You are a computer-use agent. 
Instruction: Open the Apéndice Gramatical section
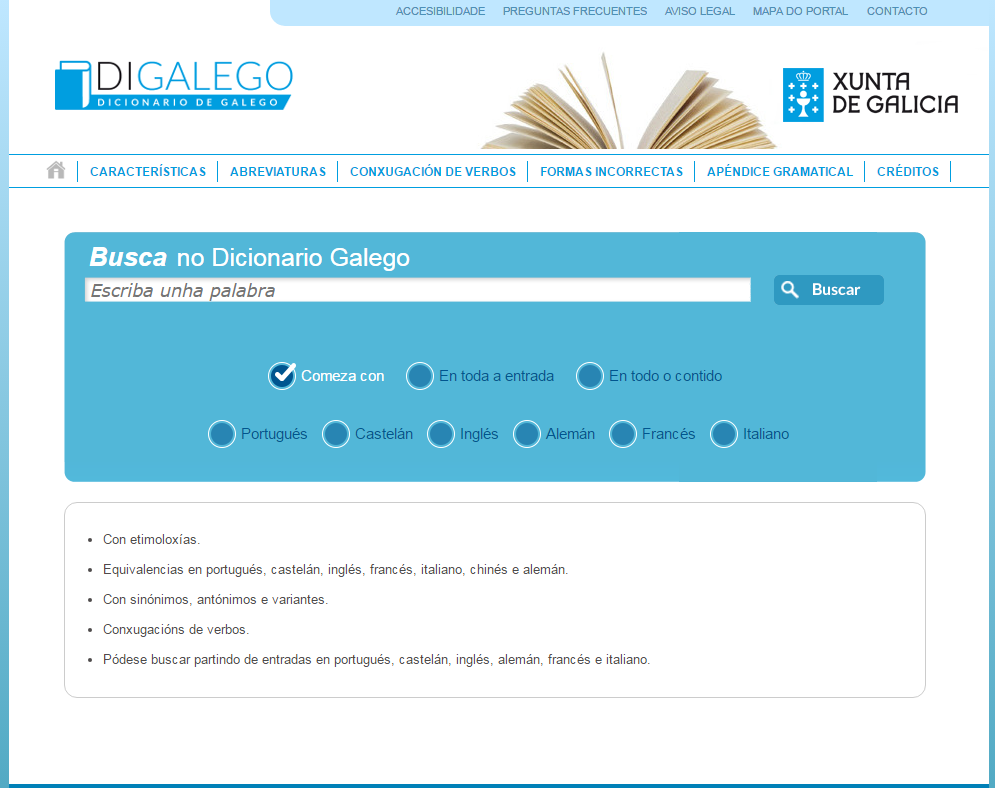(780, 172)
